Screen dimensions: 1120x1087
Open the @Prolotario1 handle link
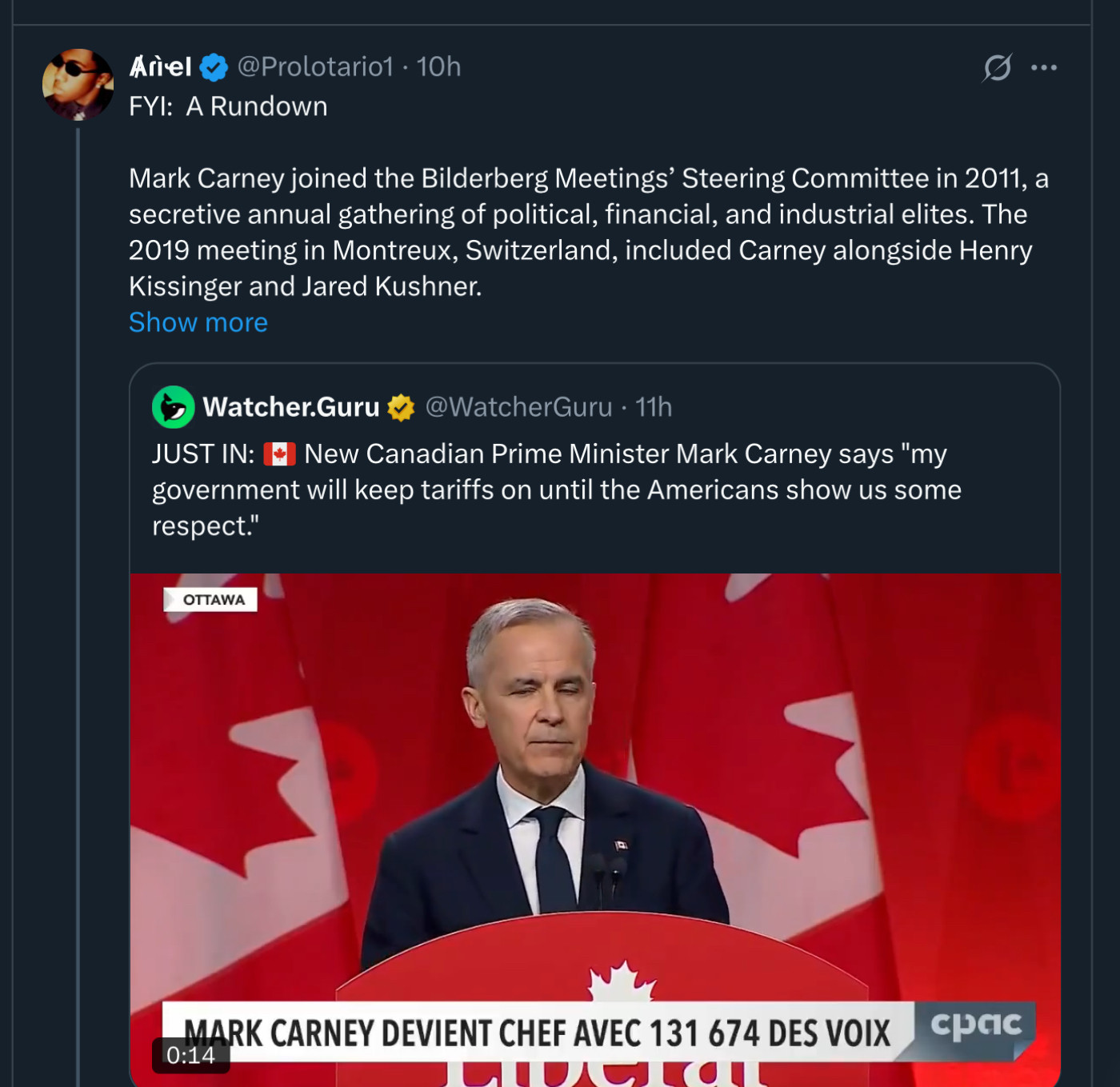315,66
